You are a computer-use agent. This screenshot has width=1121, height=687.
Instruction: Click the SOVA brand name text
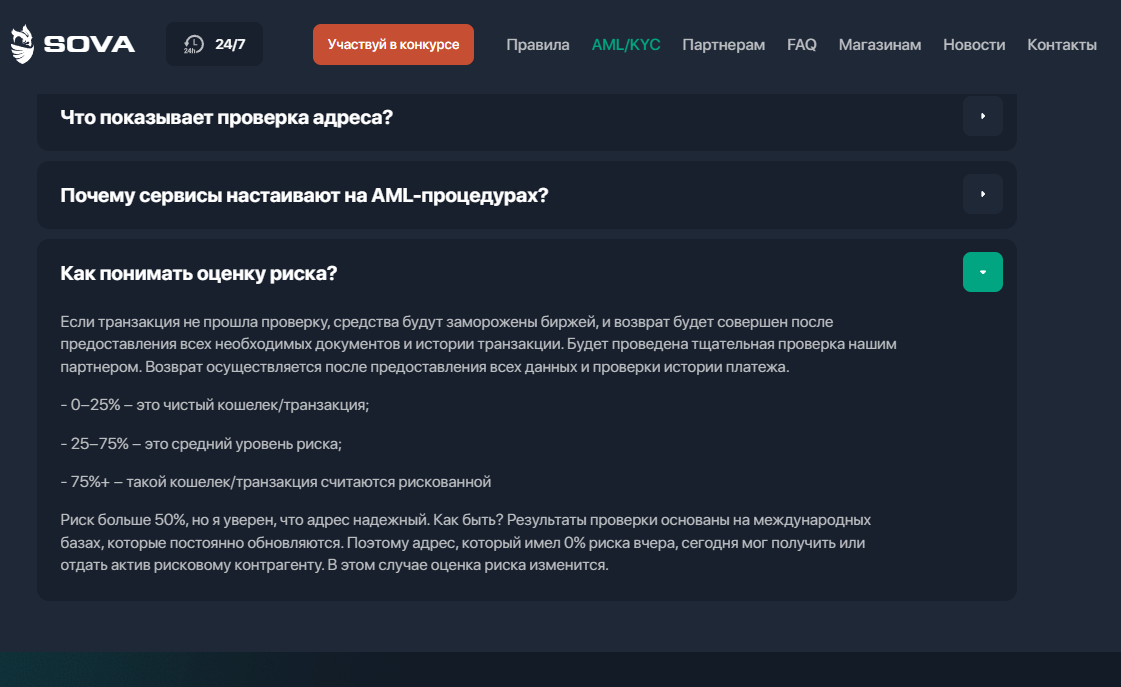point(89,44)
